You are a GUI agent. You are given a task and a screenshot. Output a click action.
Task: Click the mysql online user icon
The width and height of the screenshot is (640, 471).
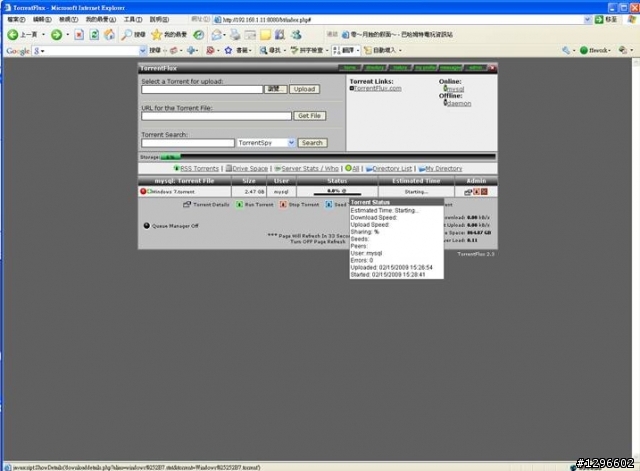click(445, 88)
